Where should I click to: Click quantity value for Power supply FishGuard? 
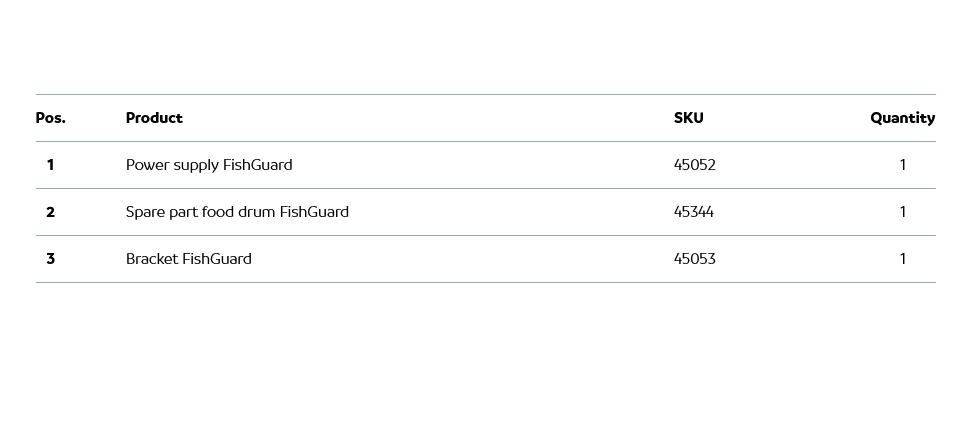[902, 165]
